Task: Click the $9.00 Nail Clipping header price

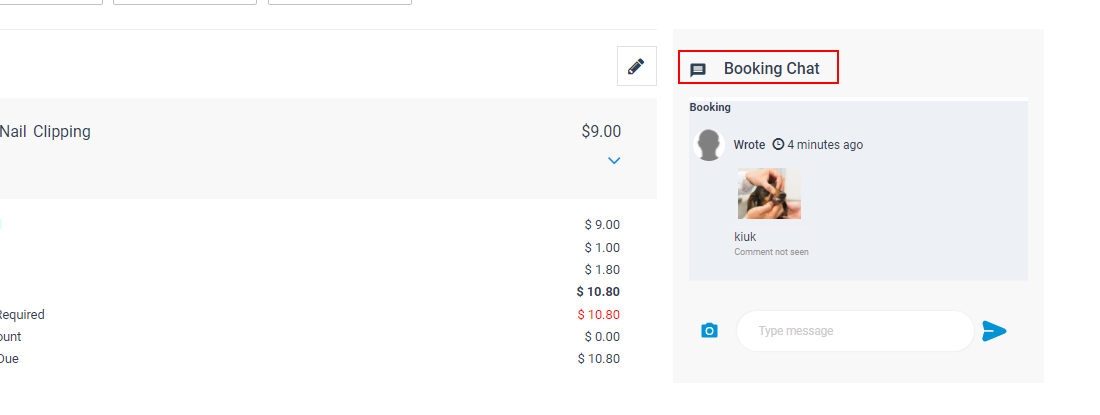Action: click(601, 131)
